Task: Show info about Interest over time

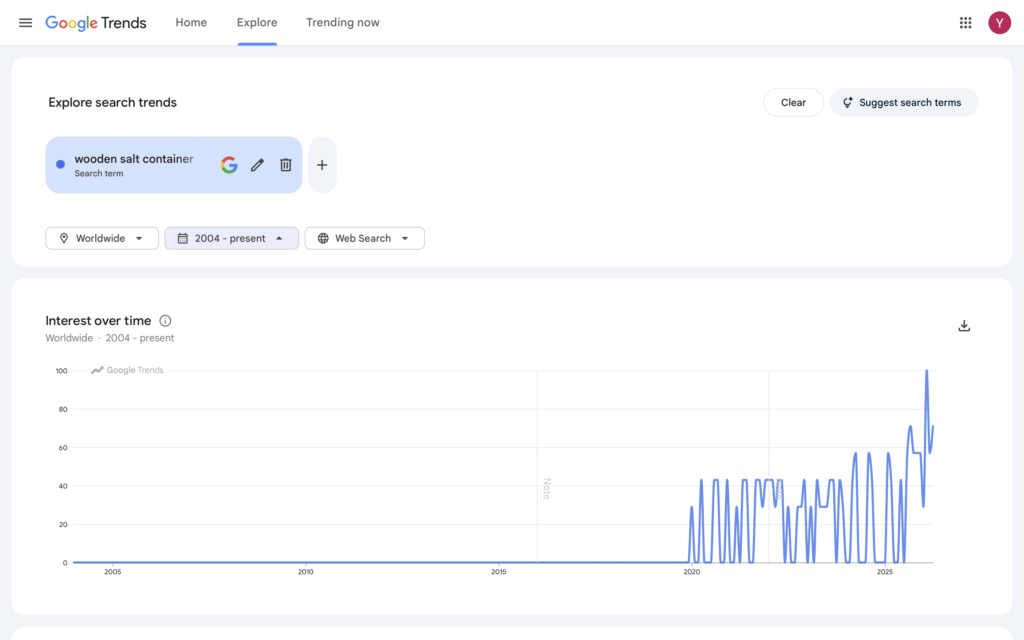Action: tap(166, 321)
